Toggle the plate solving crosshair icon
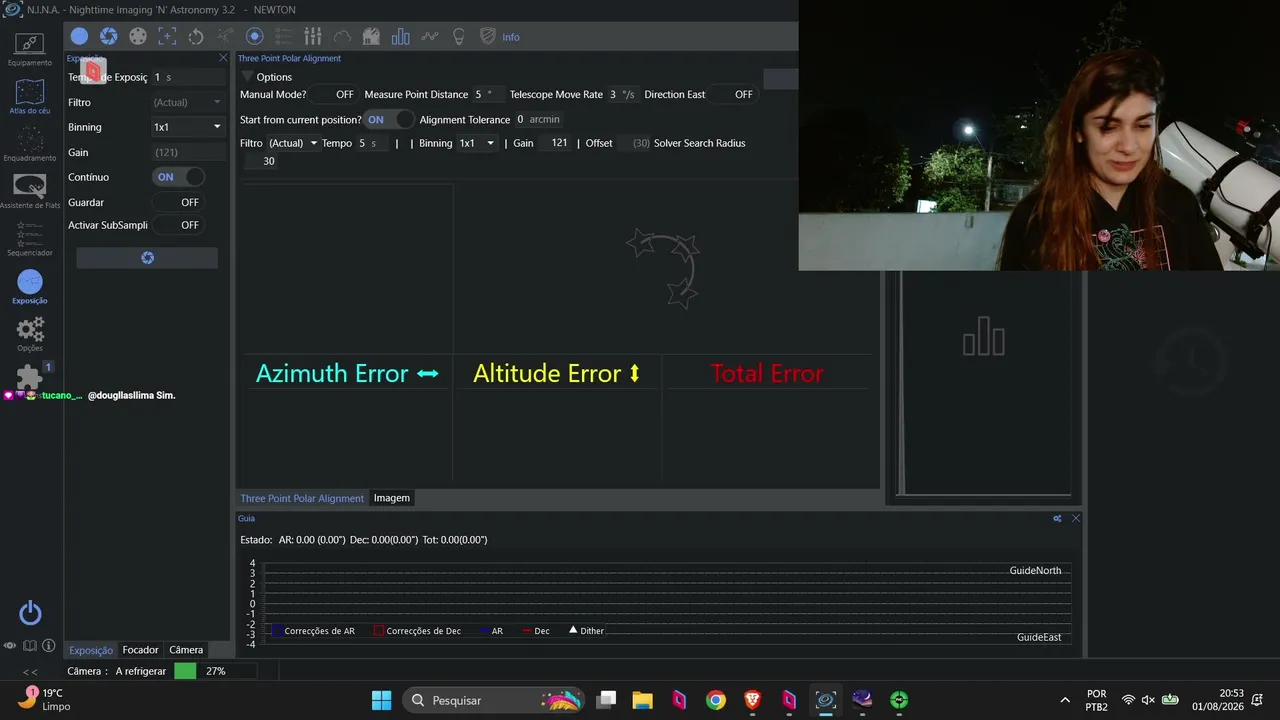This screenshot has width=1280, height=720. point(167,37)
